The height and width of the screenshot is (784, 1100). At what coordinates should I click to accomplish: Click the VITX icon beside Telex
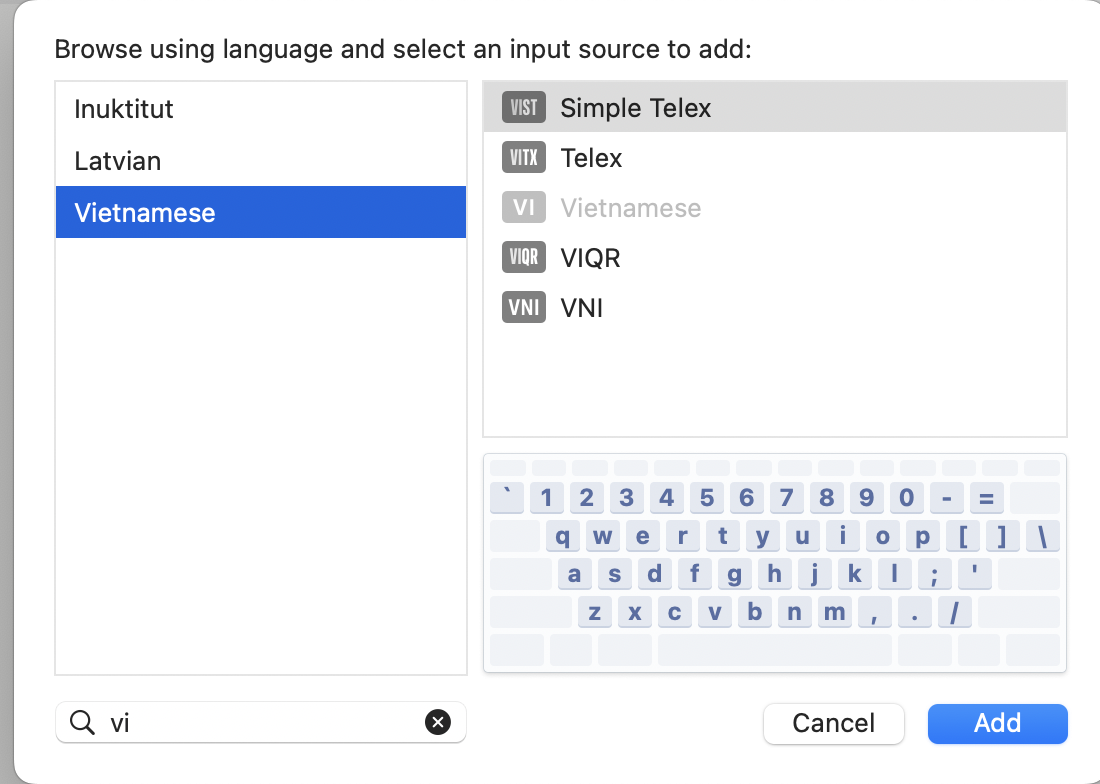[x=523, y=158]
